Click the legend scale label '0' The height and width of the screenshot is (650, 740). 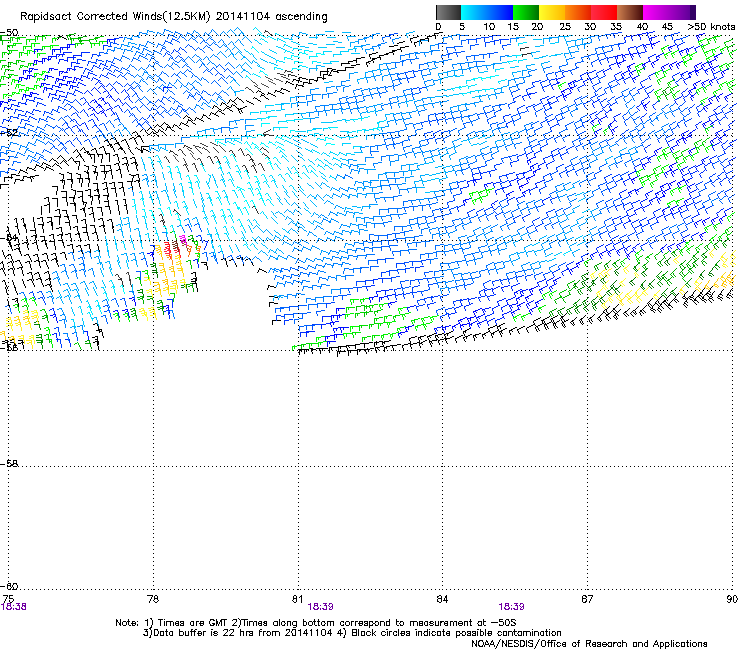tap(438, 26)
